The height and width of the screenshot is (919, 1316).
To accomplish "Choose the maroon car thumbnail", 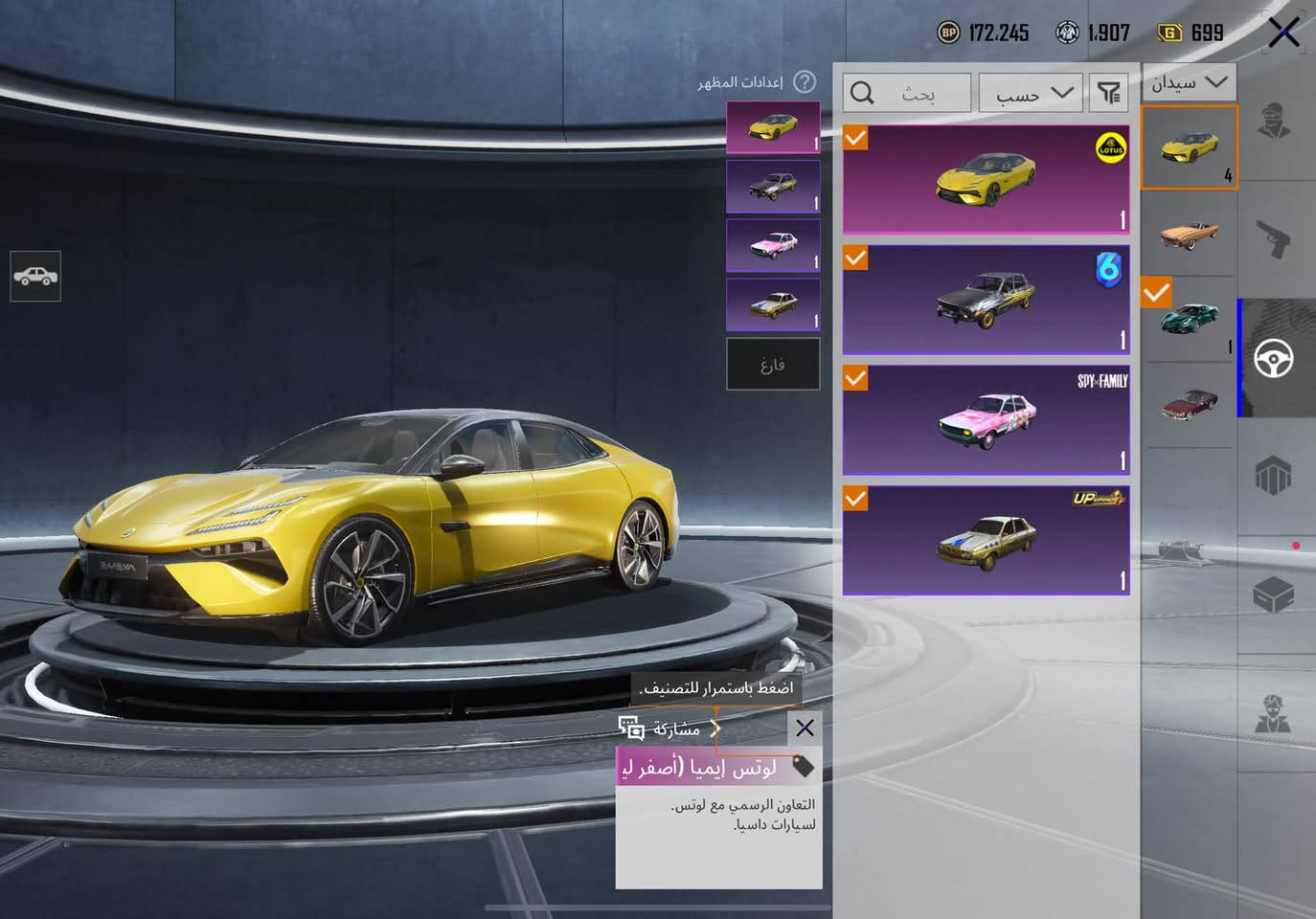I will pyautogui.click(x=1189, y=404).
